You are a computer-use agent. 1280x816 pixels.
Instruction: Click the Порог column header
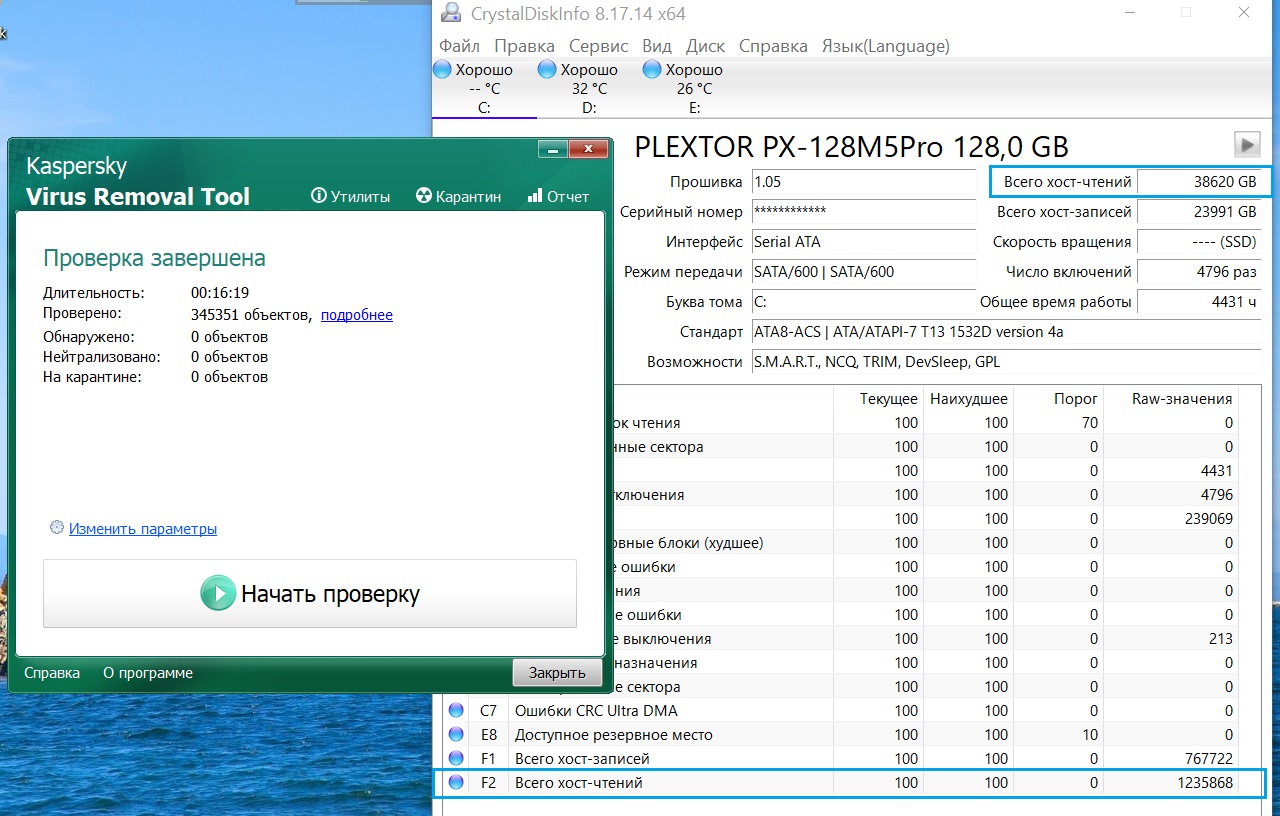pyautogui.click(x=1076, y=399)
